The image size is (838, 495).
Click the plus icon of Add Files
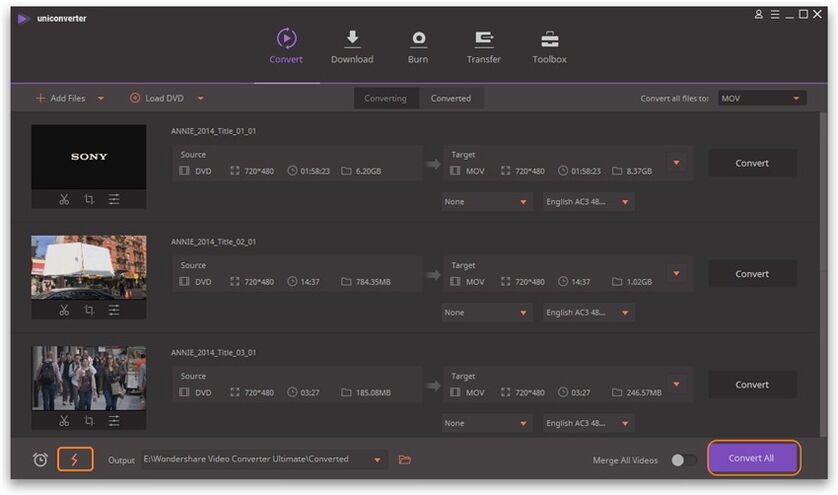pos(40,98)
